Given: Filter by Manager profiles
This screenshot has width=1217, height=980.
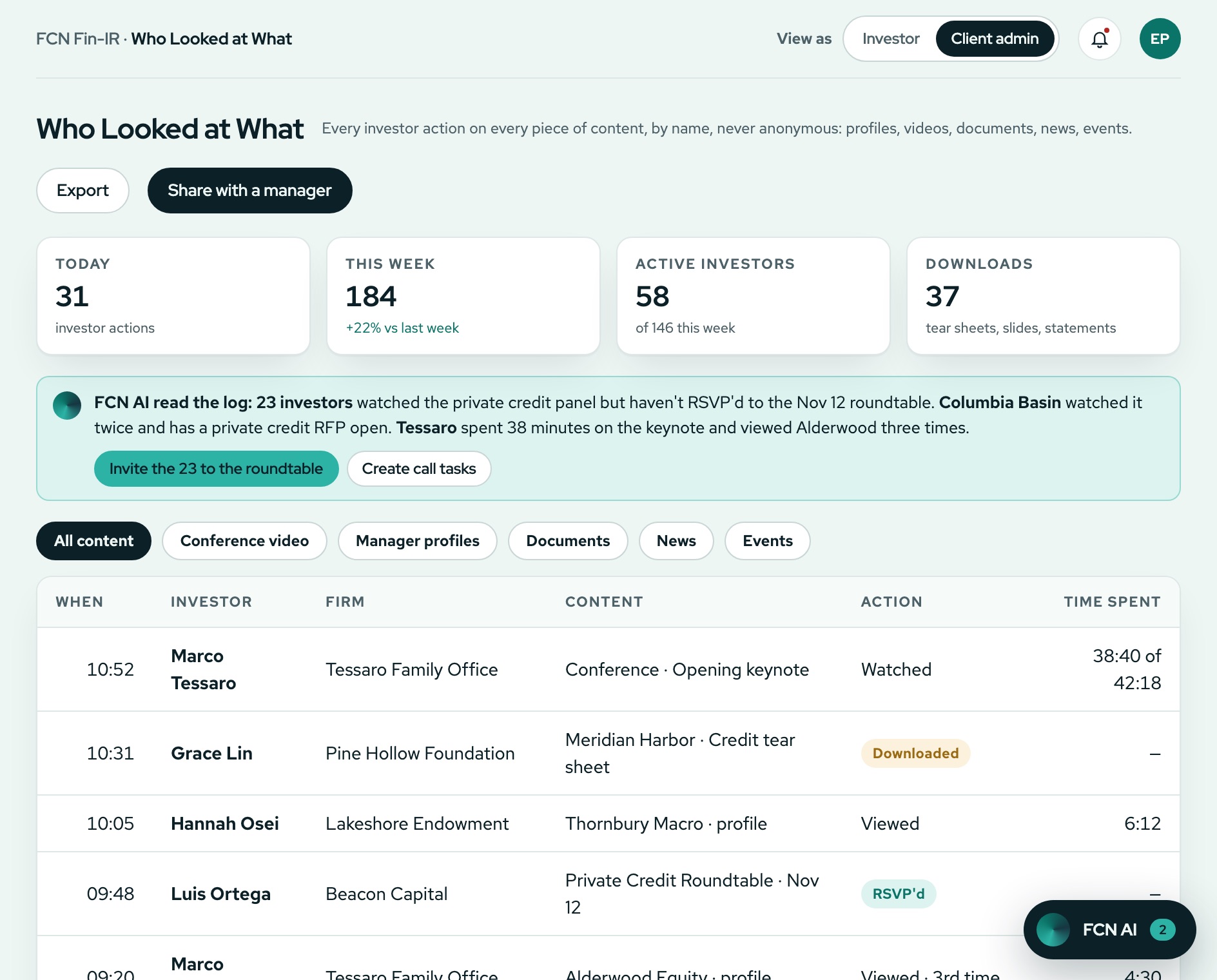Looking at the screenshot, I should (418, 541).
